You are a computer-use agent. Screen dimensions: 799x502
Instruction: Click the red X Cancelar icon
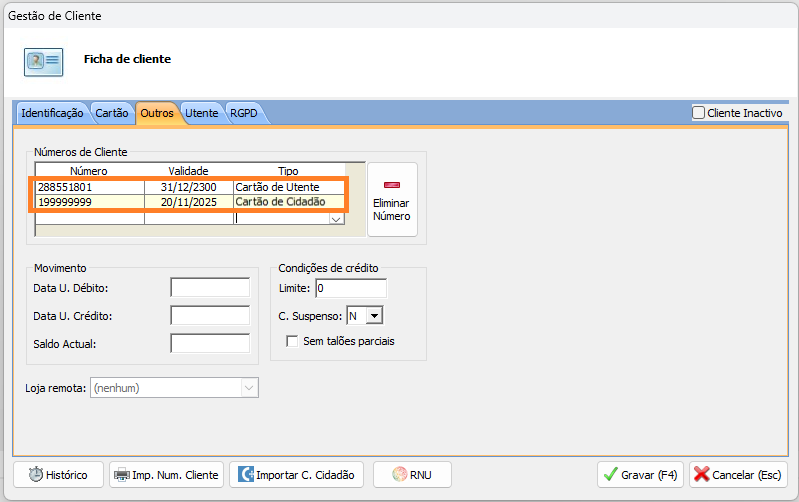(702, 475)
